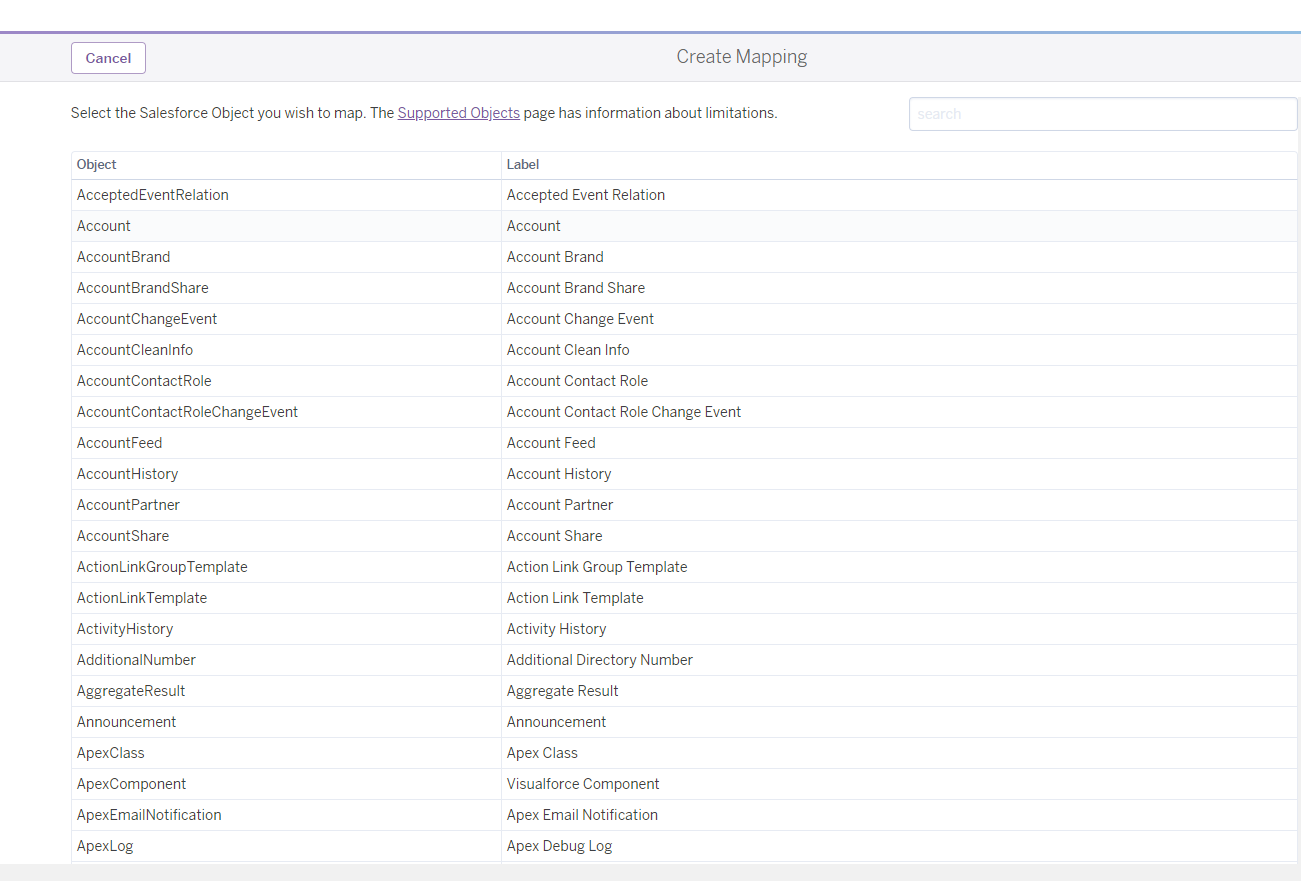Click the Cancel button
The width and height of the screenshot is (1301, 881).
pos(108,58)
